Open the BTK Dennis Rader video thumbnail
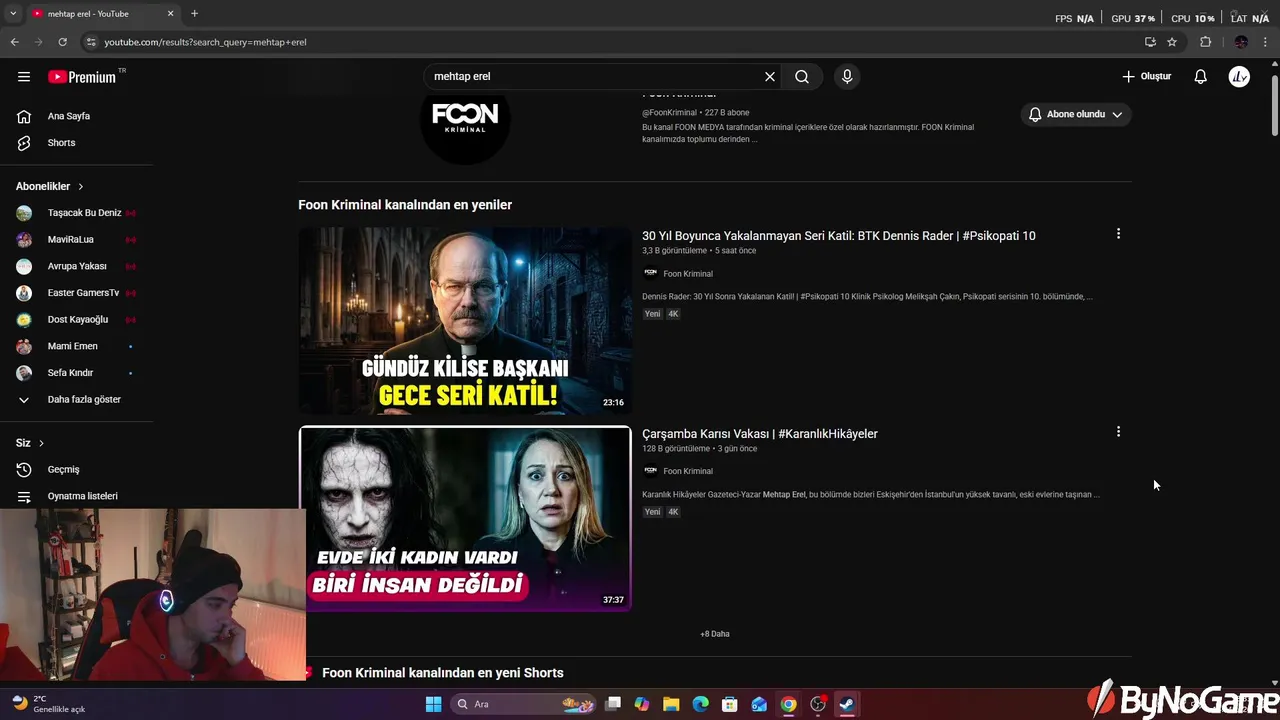 pos(465,321)
